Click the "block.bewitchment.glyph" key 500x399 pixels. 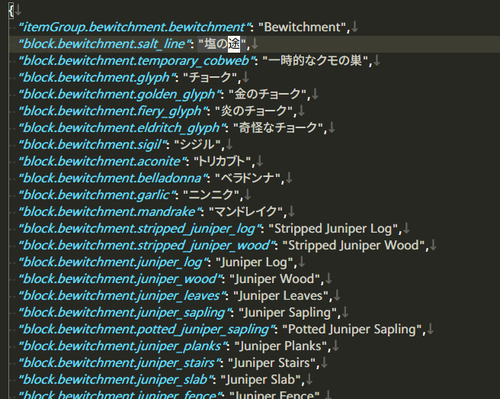click(97, 78)
